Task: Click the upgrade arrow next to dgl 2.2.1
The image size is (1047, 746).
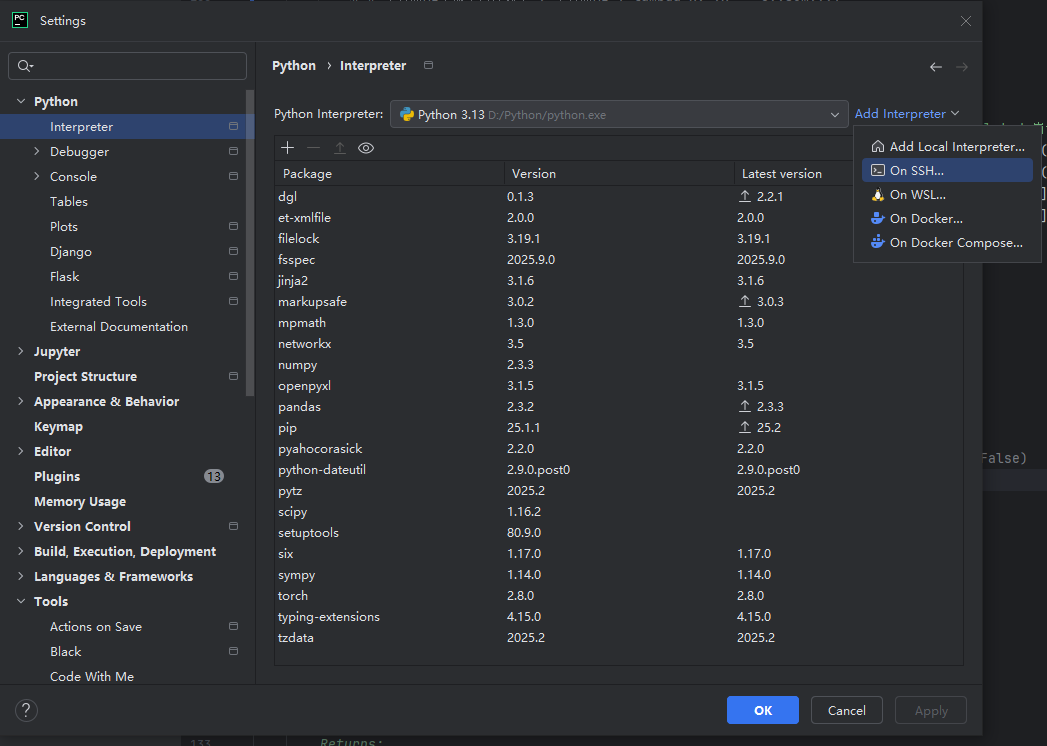Action: [744, 197]
